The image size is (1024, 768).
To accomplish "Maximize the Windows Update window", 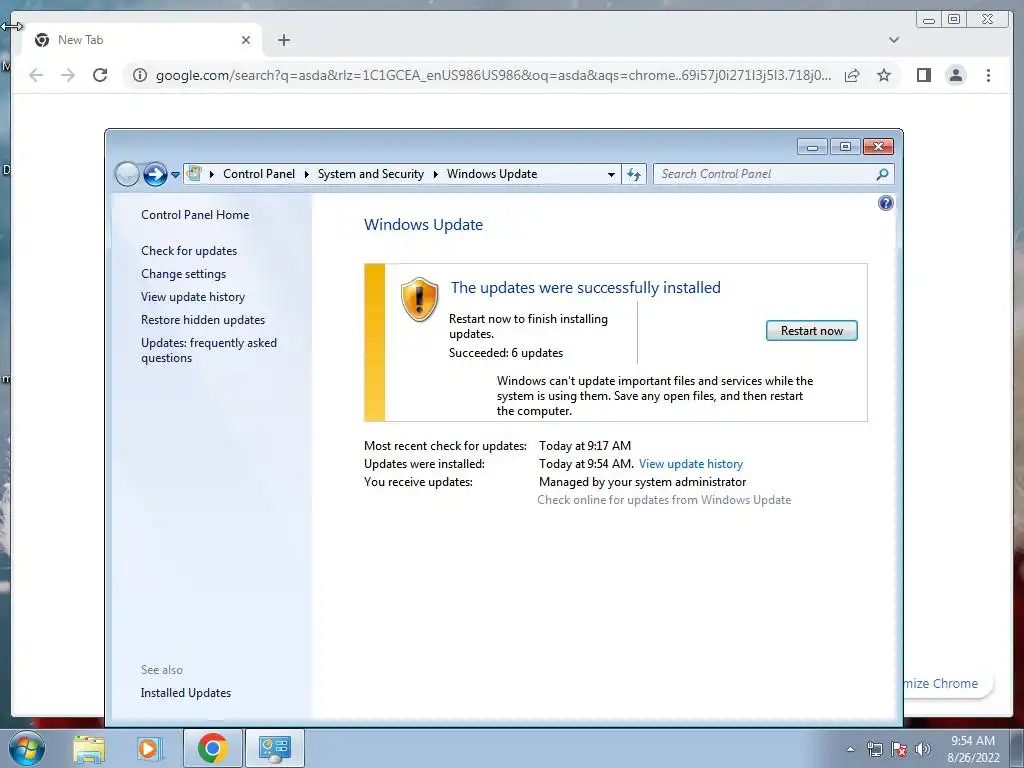I will (845, 147).
